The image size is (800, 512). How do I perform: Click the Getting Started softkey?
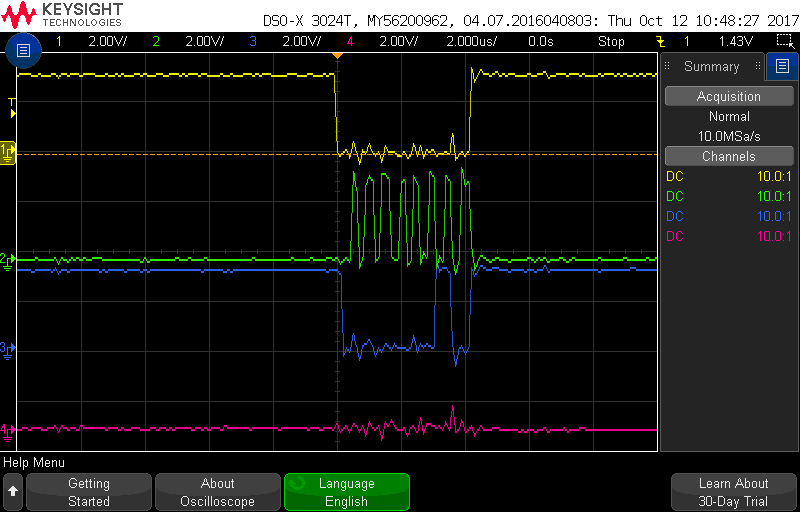(x=89, y=492)
